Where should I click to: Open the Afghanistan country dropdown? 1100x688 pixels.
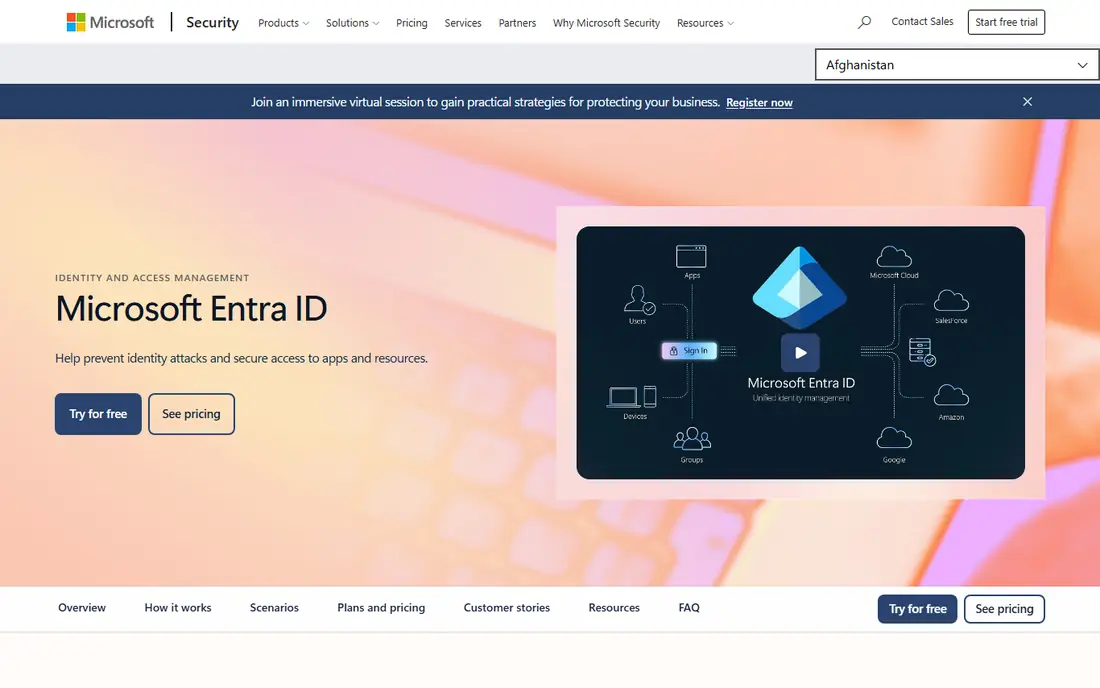coord(957,65)
